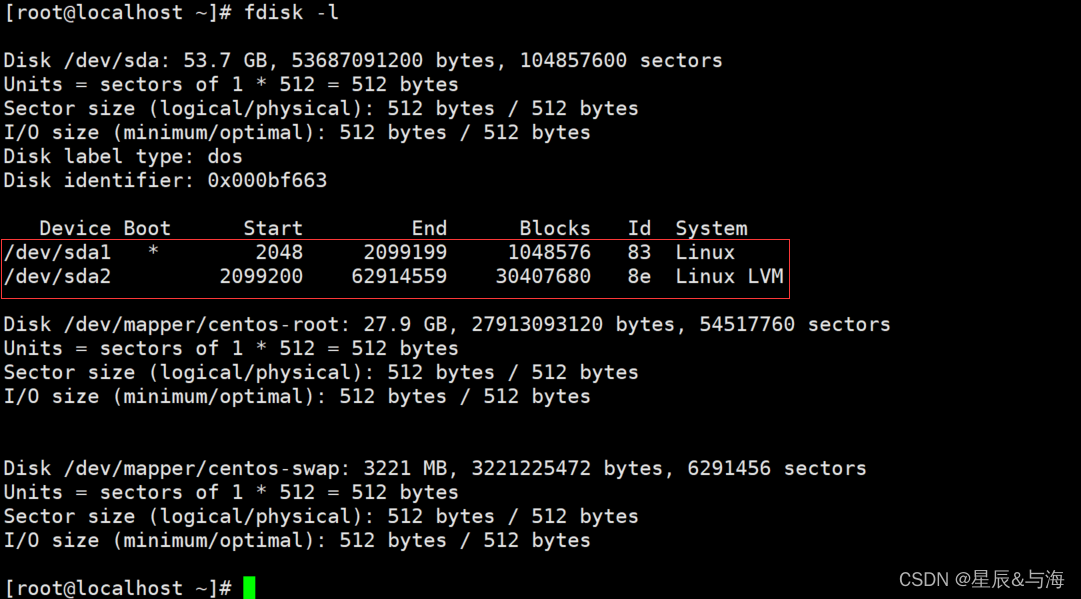Click end sector '2099199'

(x=405, y=252)
